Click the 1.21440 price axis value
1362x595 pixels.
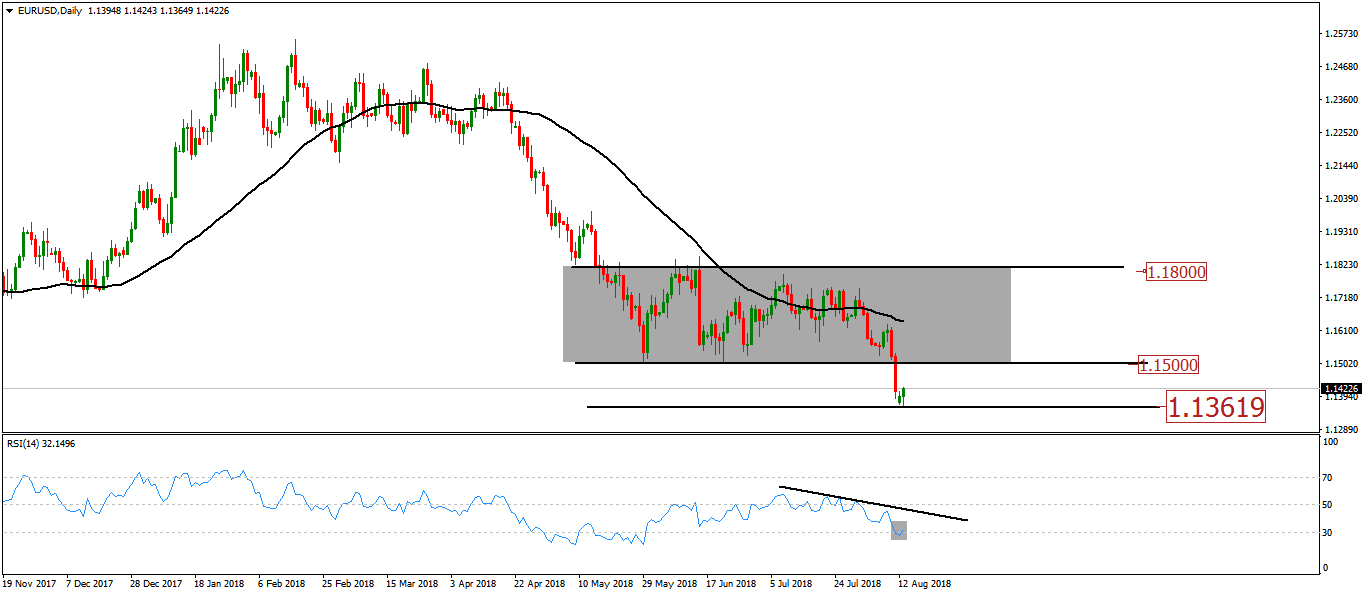1339,165
